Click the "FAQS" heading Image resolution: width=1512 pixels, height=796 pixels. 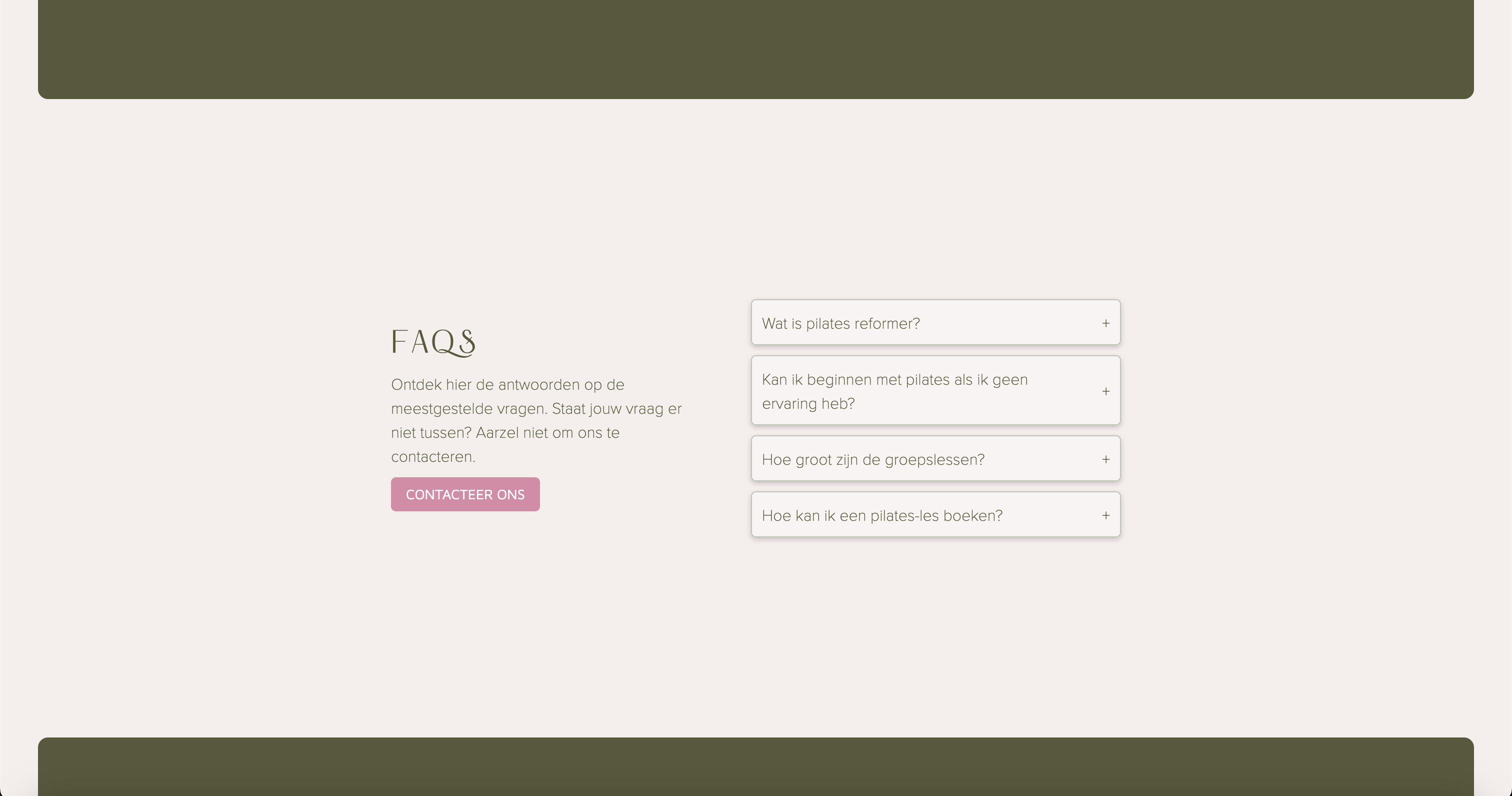432,342
